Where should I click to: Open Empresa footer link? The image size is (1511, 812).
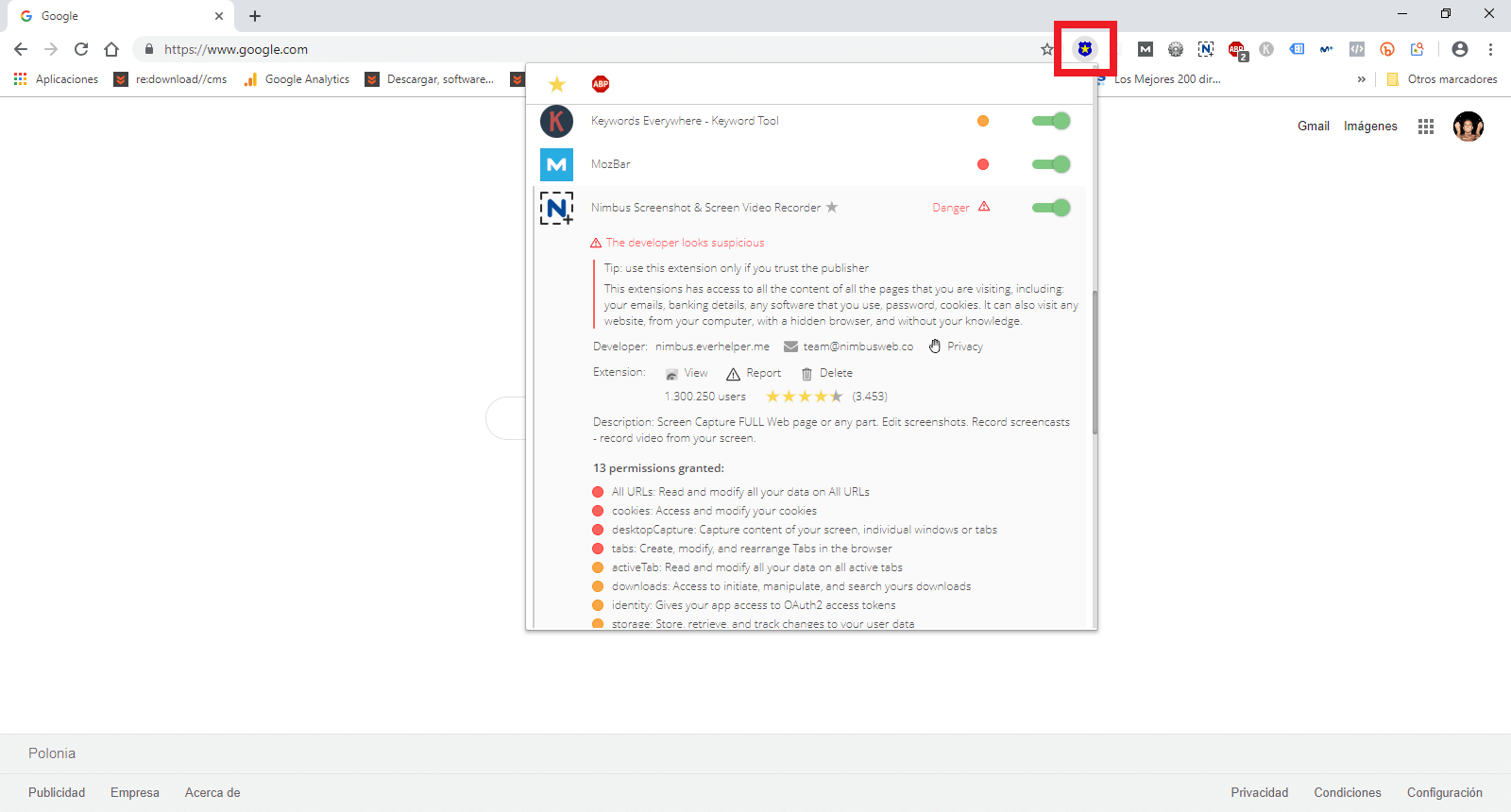point(135,792)
